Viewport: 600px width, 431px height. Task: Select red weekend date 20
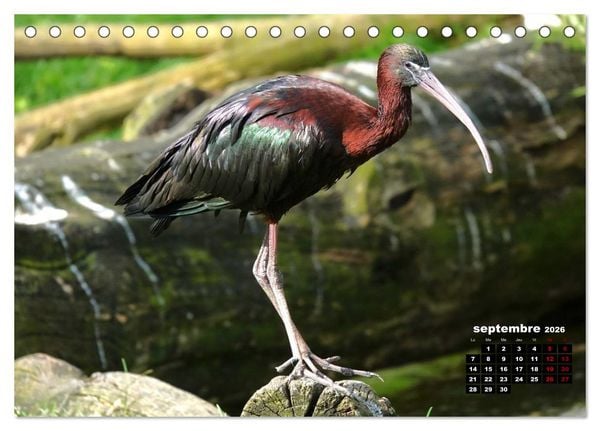tap(565, 369)
